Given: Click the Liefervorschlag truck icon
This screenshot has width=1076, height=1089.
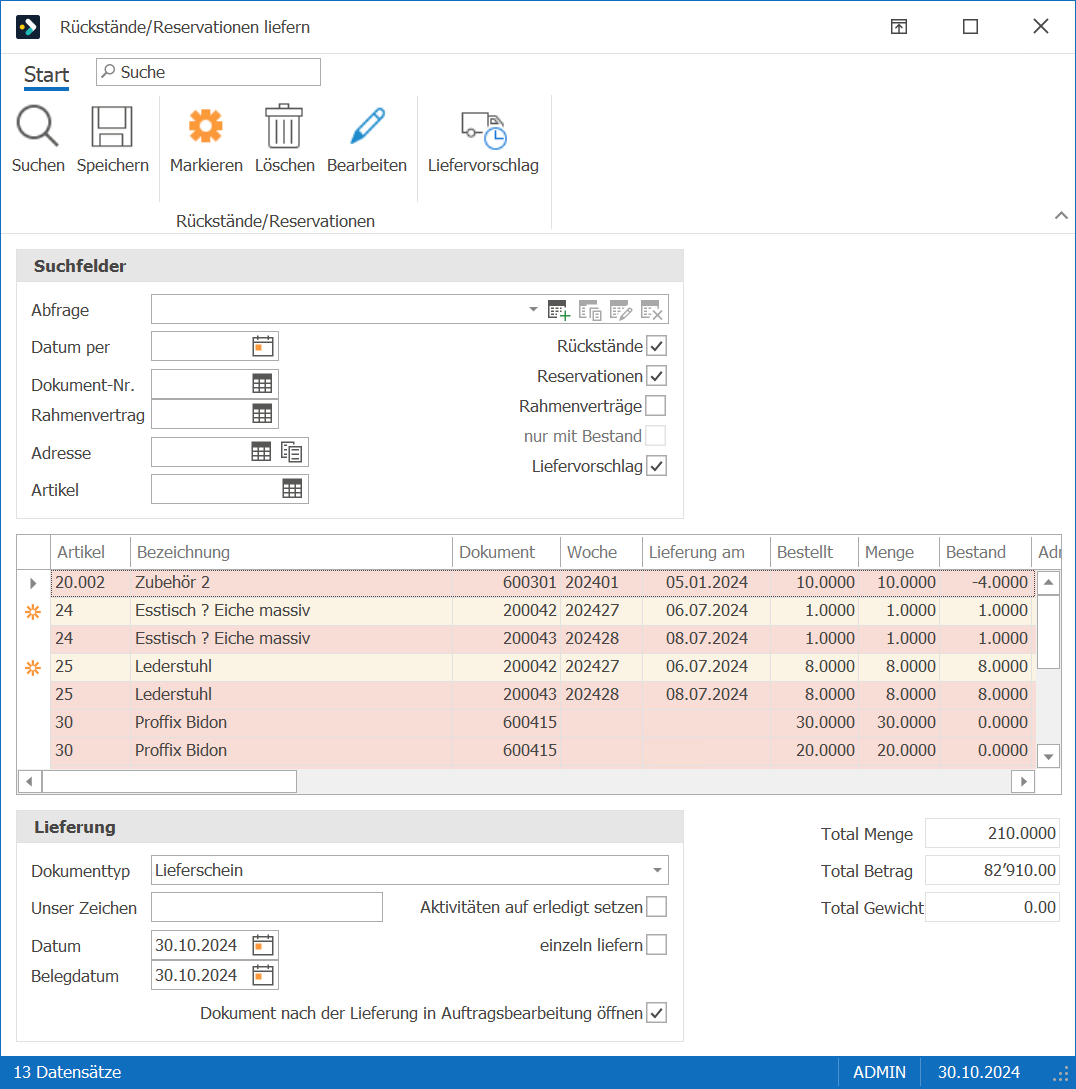Looking at the screenshot, I should click(483, 130).
